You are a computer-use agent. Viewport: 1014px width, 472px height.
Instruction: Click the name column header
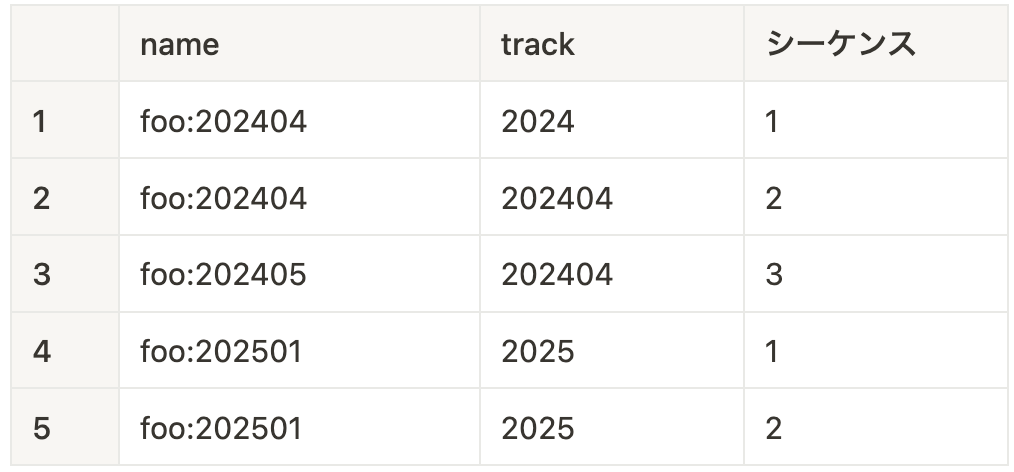point(299,43)
